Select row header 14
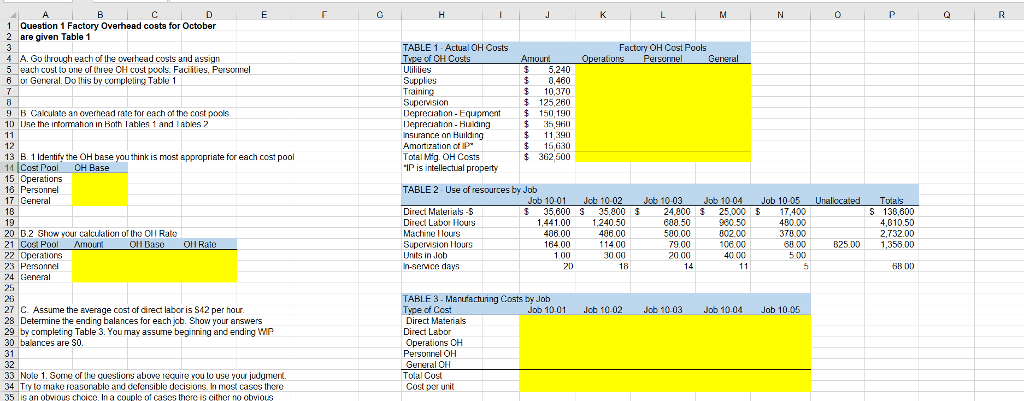 [x=9, y=168]
